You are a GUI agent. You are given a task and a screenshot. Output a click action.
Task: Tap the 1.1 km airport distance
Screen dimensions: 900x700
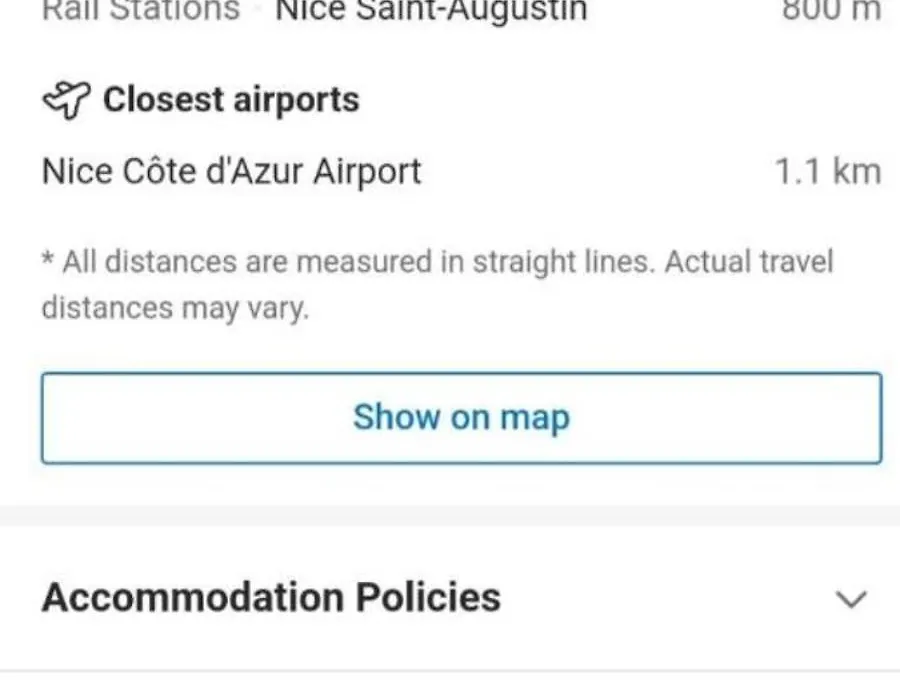click(828, 172)
